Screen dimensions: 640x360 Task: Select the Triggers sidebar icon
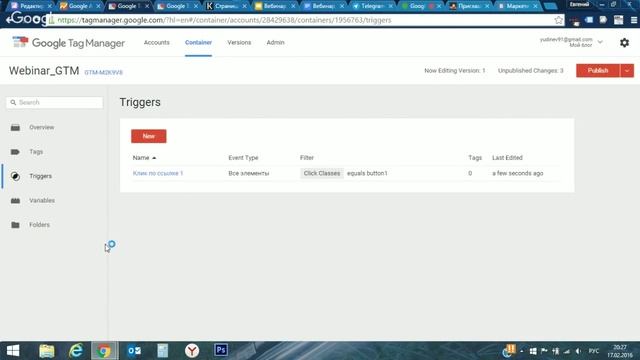click(15, 176)
